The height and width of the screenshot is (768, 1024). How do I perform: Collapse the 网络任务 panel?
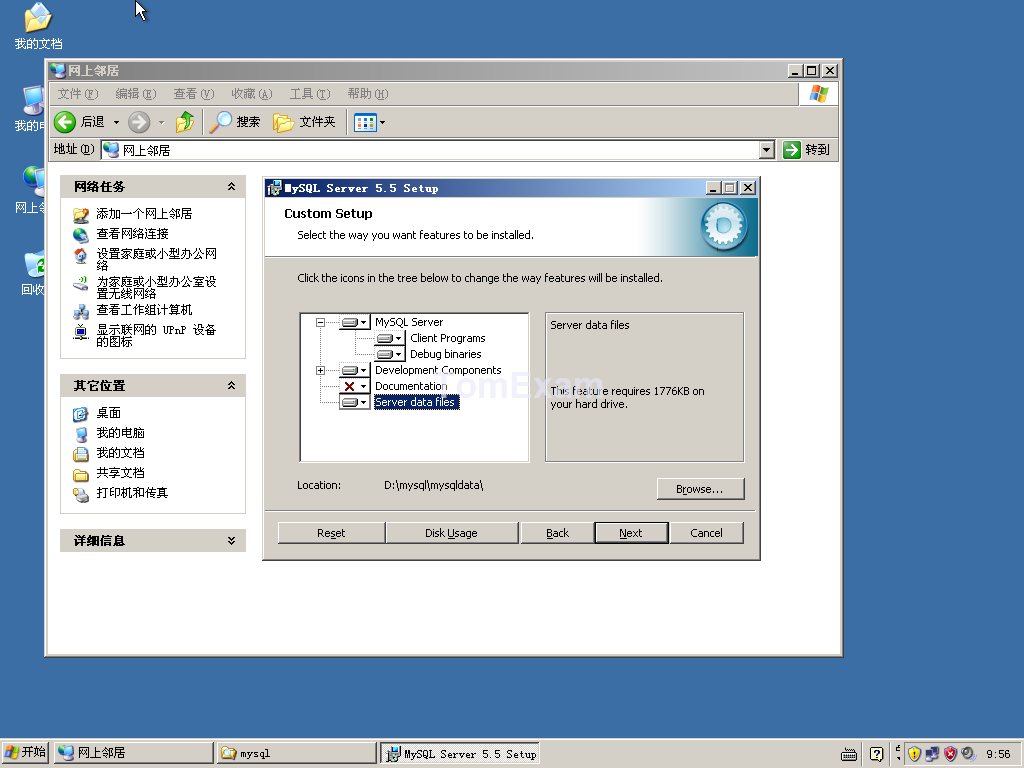click(231, 187)
